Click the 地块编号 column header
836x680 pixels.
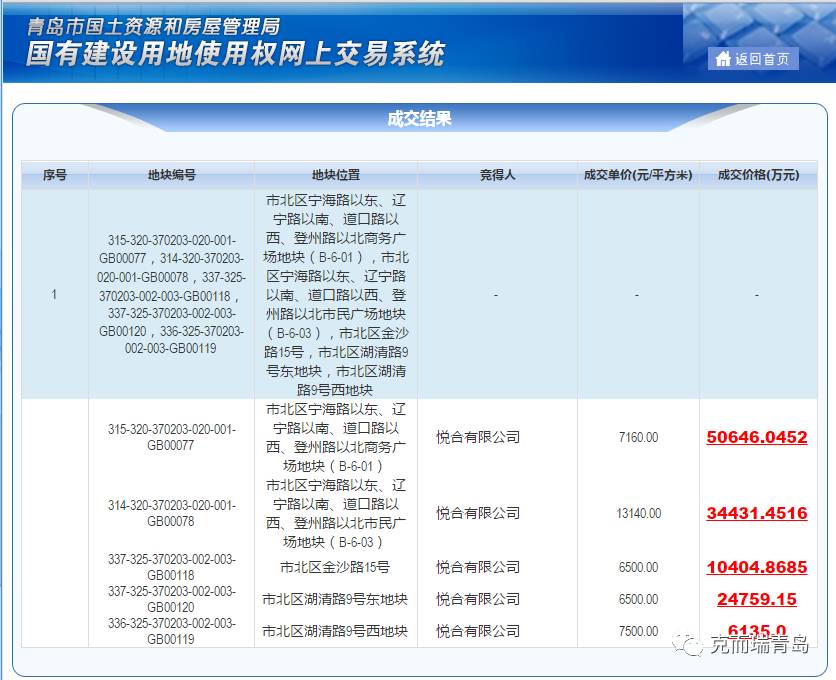171,175
